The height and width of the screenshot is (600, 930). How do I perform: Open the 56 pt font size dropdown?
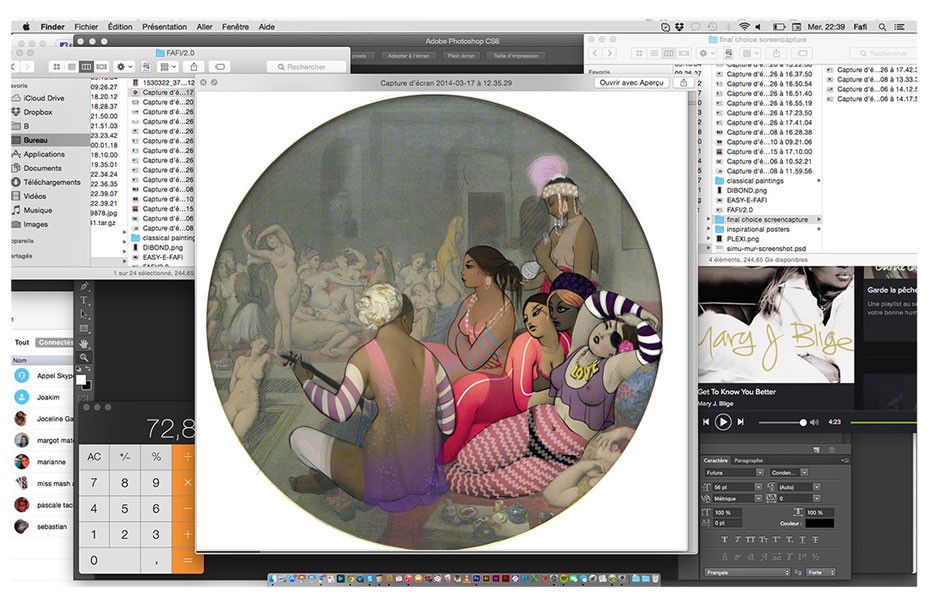[759, 487]
